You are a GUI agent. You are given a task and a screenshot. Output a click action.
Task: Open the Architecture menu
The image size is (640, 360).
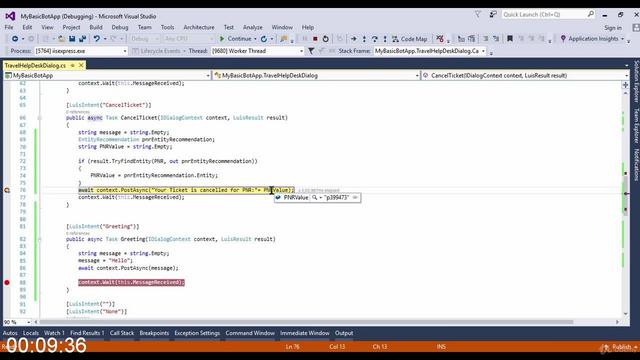199,27
